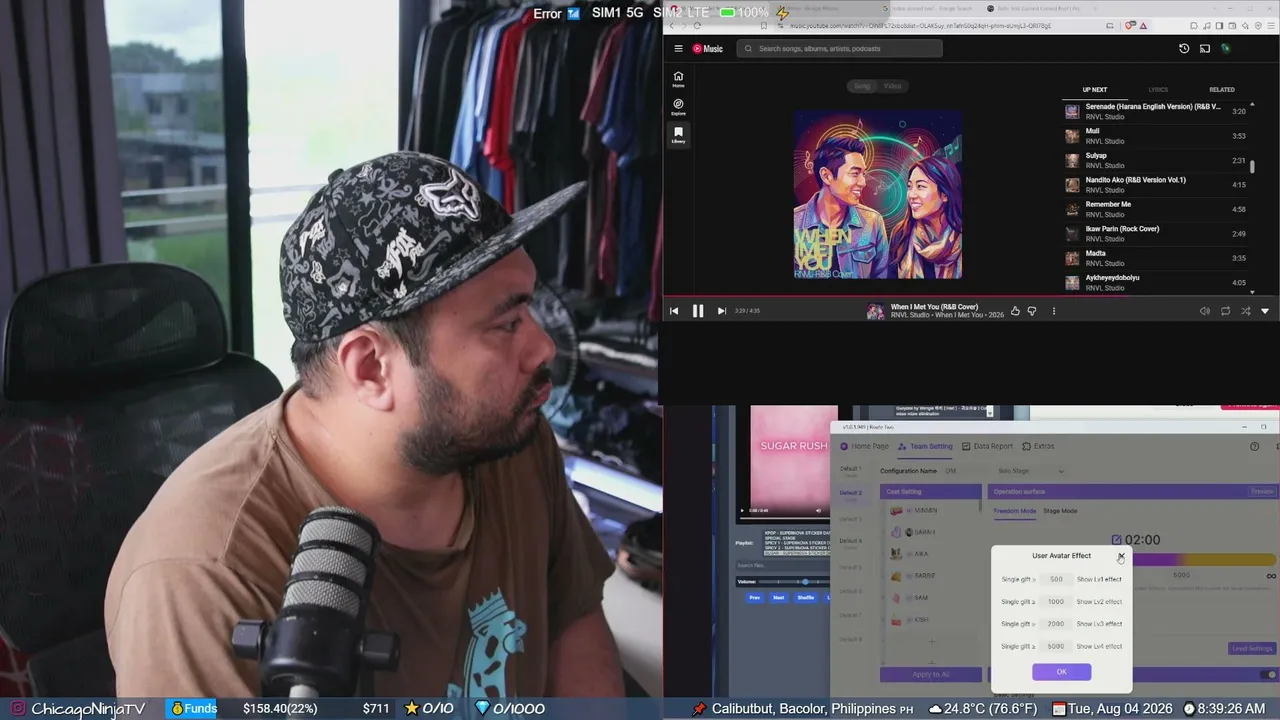Screen dimensions: 1280x720
Task: Close the User Avatar Effect dialog
Action: click(x=1121, y=556)
